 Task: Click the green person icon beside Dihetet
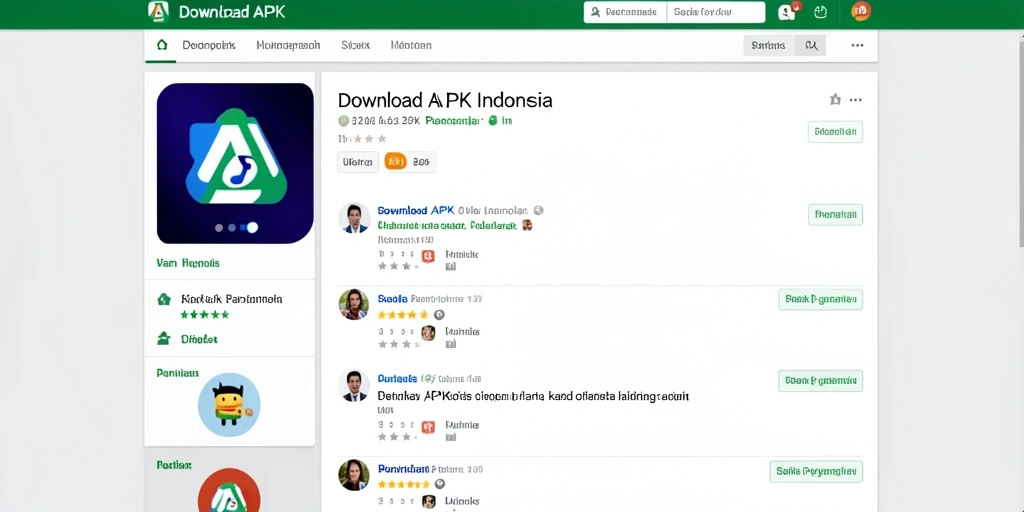(x=164, y=339)
